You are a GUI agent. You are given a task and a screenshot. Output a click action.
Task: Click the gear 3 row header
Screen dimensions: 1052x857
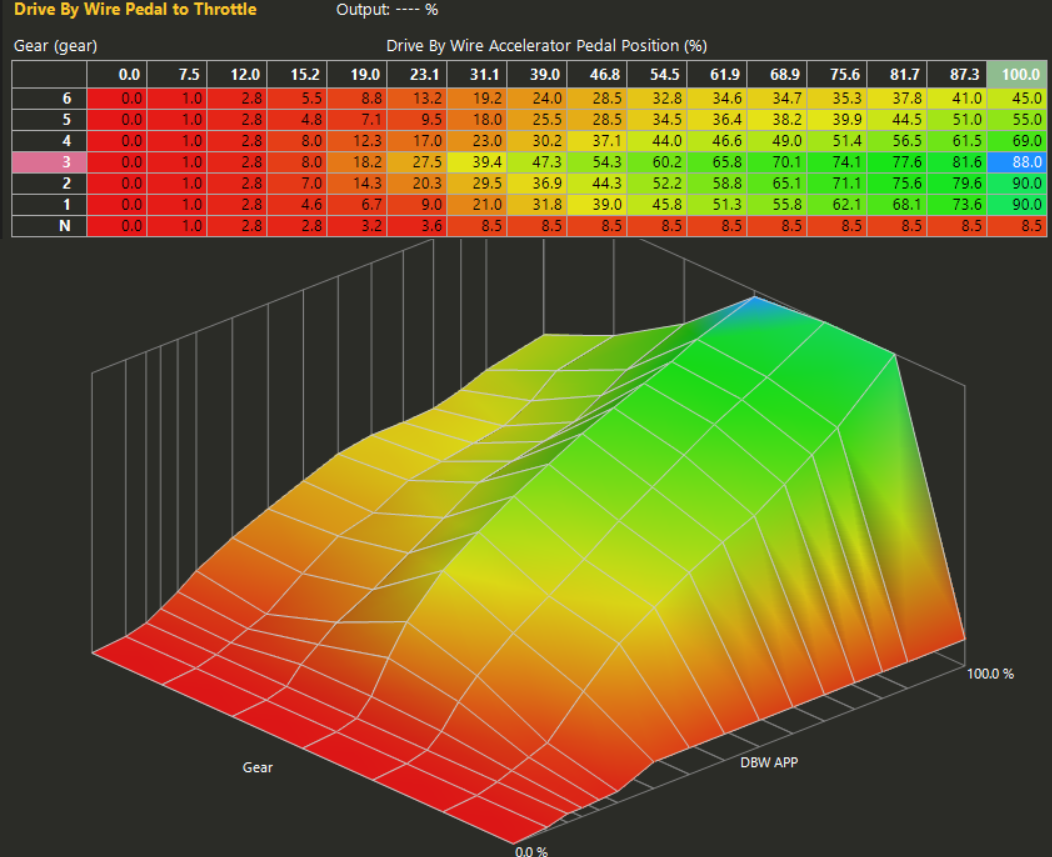point(50,161)
